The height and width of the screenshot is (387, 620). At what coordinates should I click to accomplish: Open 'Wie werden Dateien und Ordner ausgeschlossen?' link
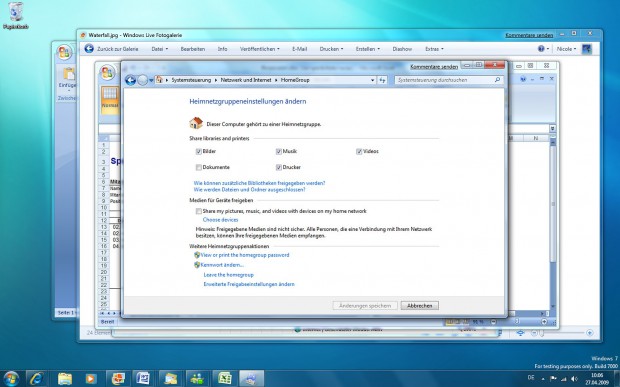(x=250, y=190)
